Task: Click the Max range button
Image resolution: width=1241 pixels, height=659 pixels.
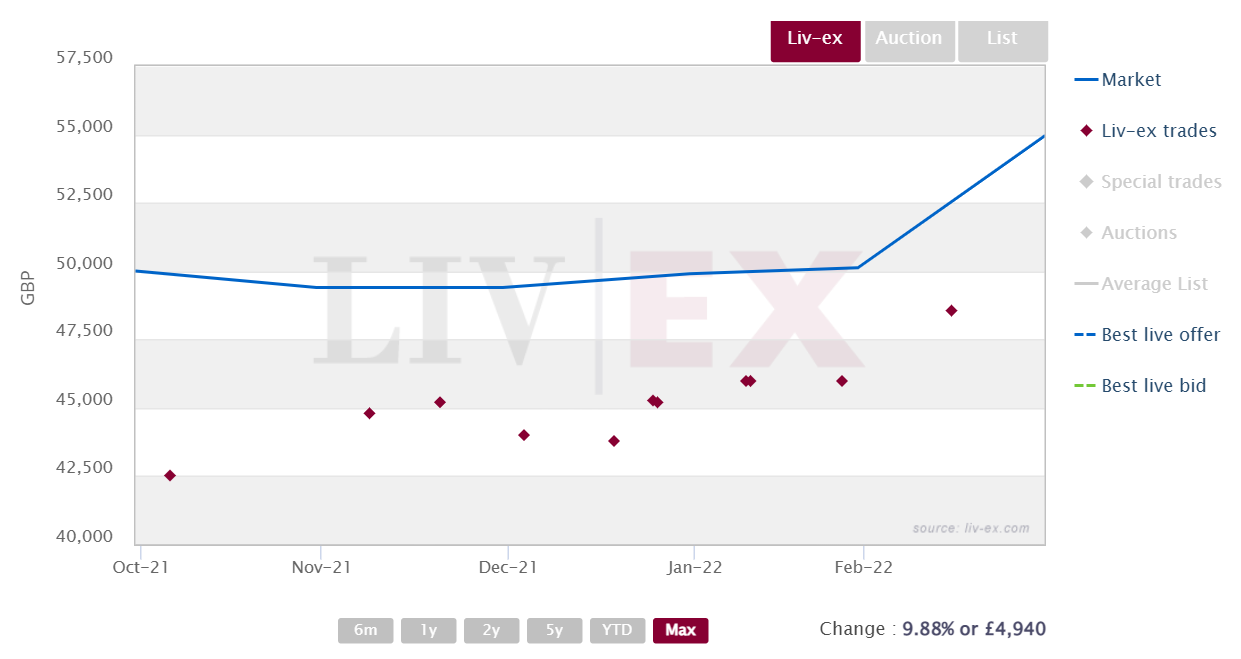Action: pyautogui.click(x=681, y=630)
